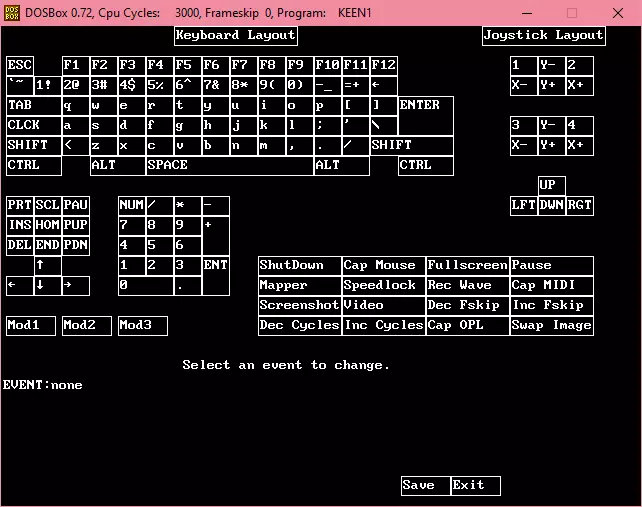Image resolution: width=642 pixels, height=507 pixels.
Task: Select the ESC key
Action: click(x=20, y=66)
